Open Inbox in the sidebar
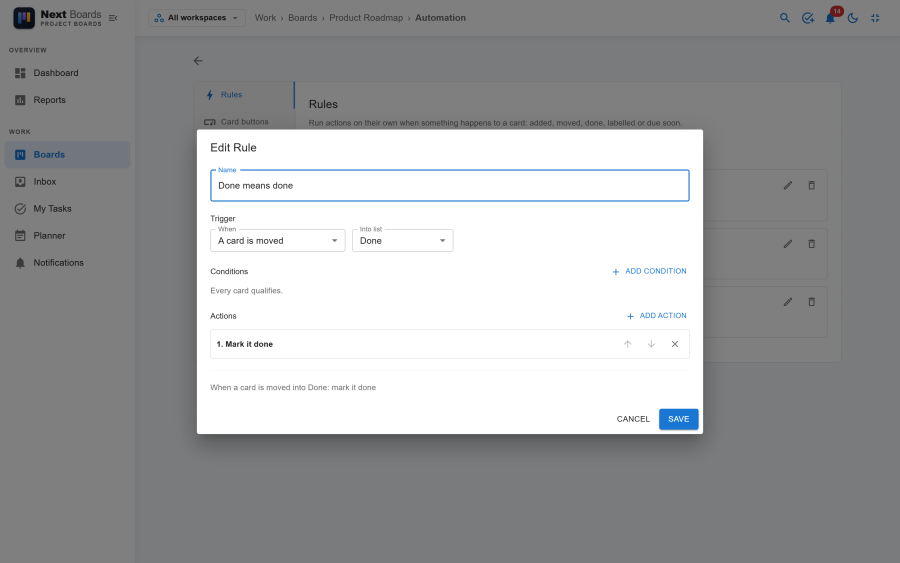The image size is (900, 563). pos(68,182)
